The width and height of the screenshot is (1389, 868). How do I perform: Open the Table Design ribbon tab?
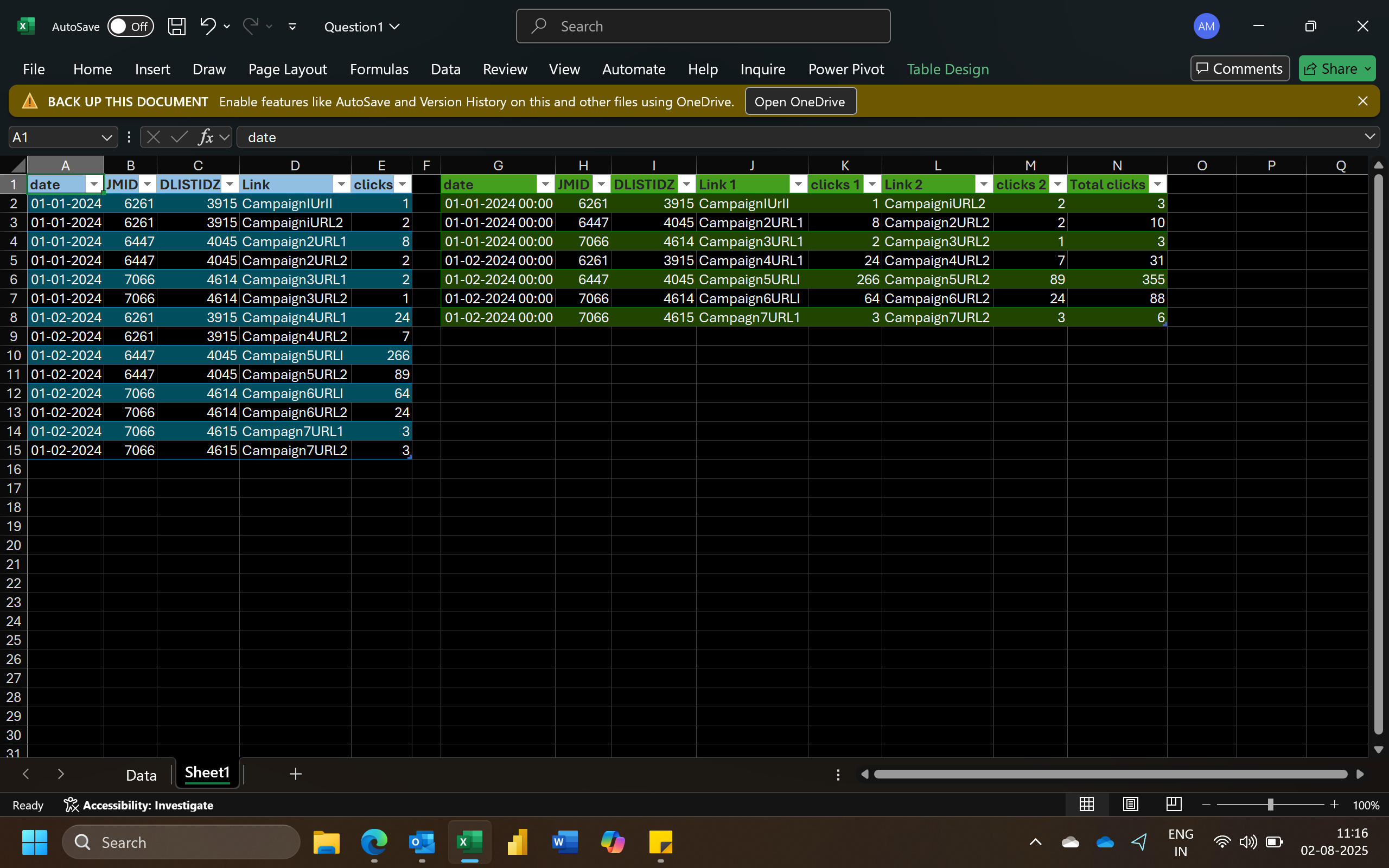[x=948, y=69]
